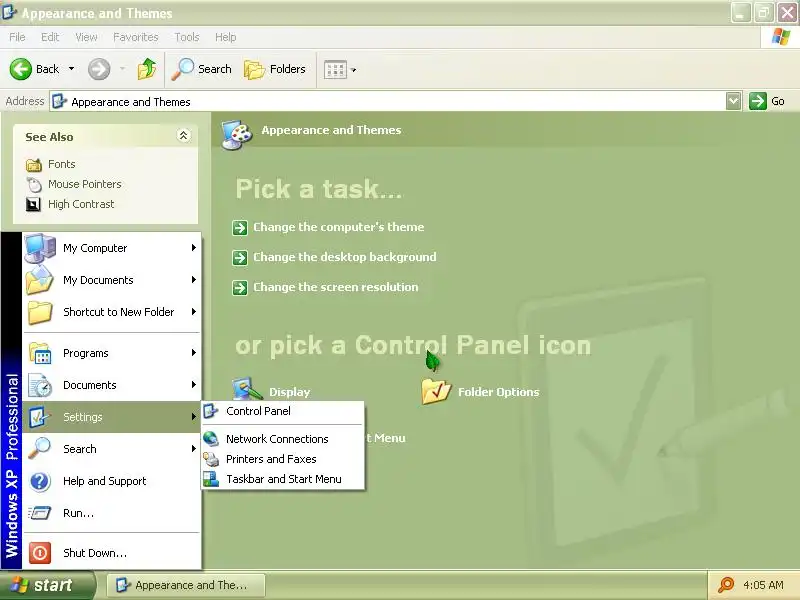Open the Edit menu
Image resolution: width=800 pixels, height=600 pixels.
pyautogui.click(x=50, y=37)
